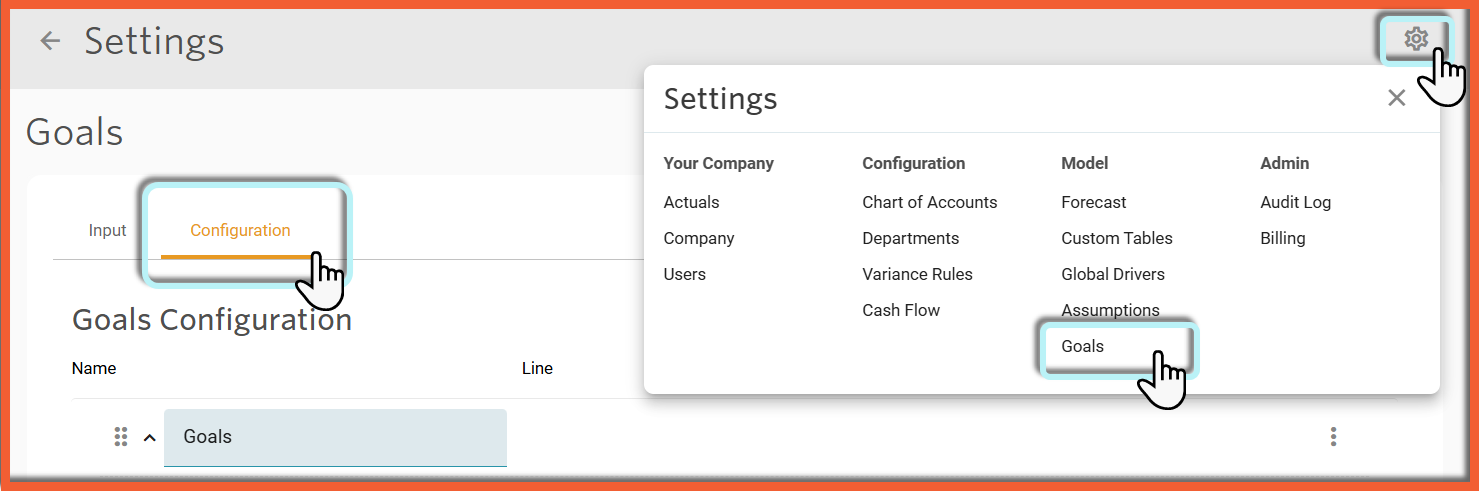Switch to the Configuration tab
Image resolution: width=1479 pixels, height=491 pixels.
[240, 230]
